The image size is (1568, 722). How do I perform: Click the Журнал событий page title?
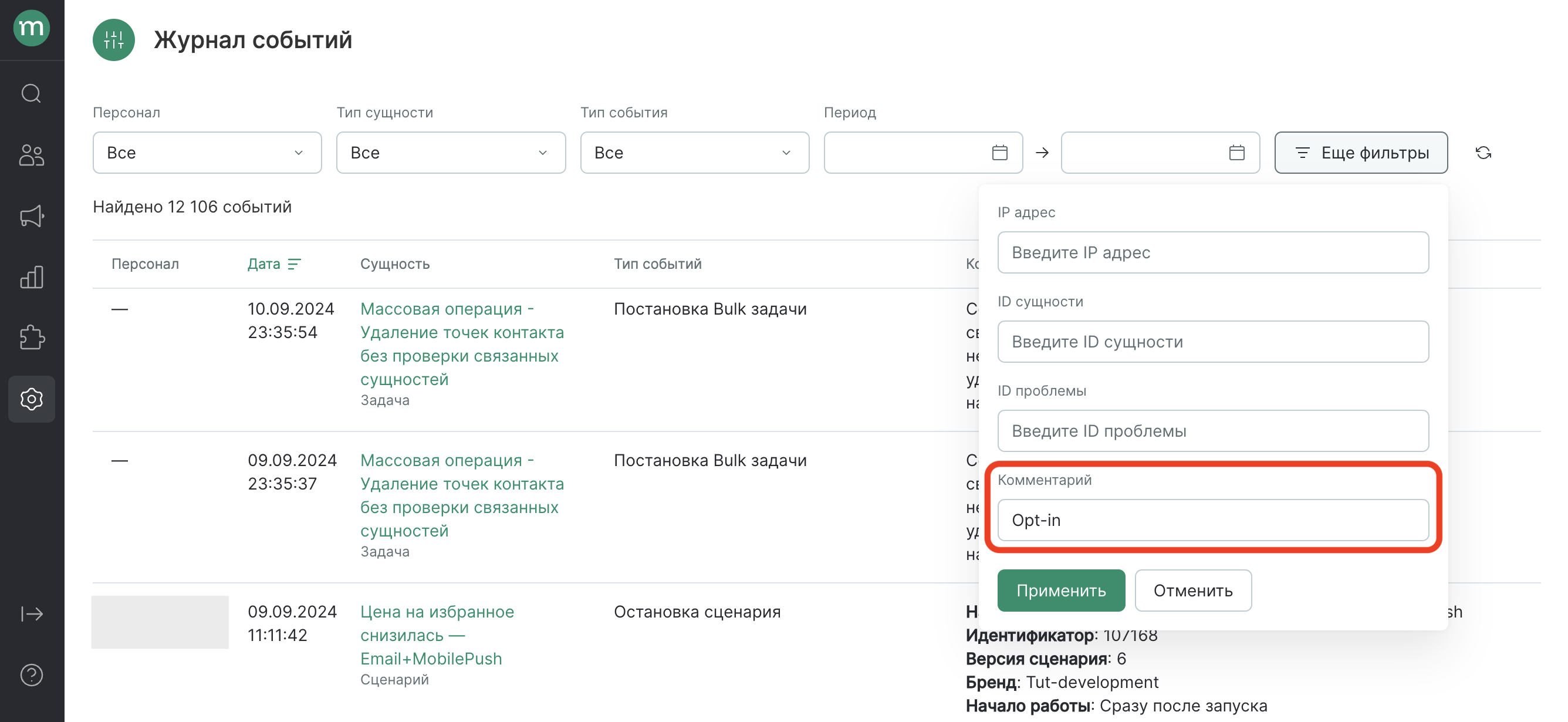point(252,40)
